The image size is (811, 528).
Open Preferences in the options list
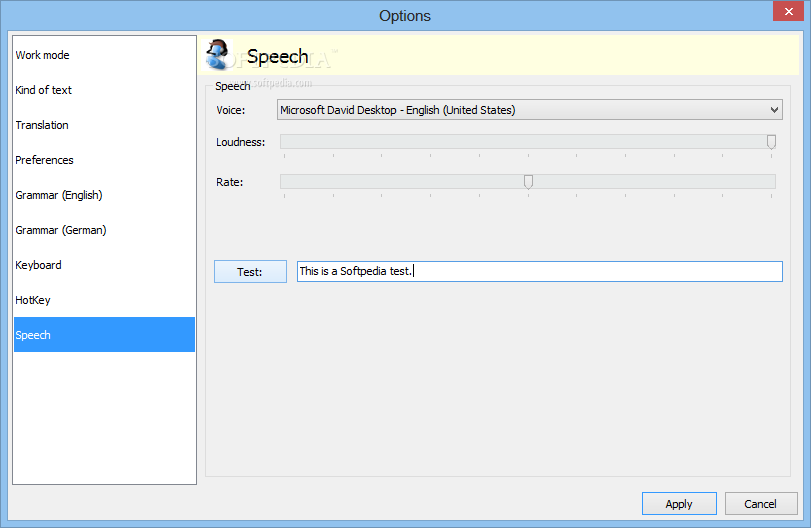pyautogui.click(x=104, y=160)
